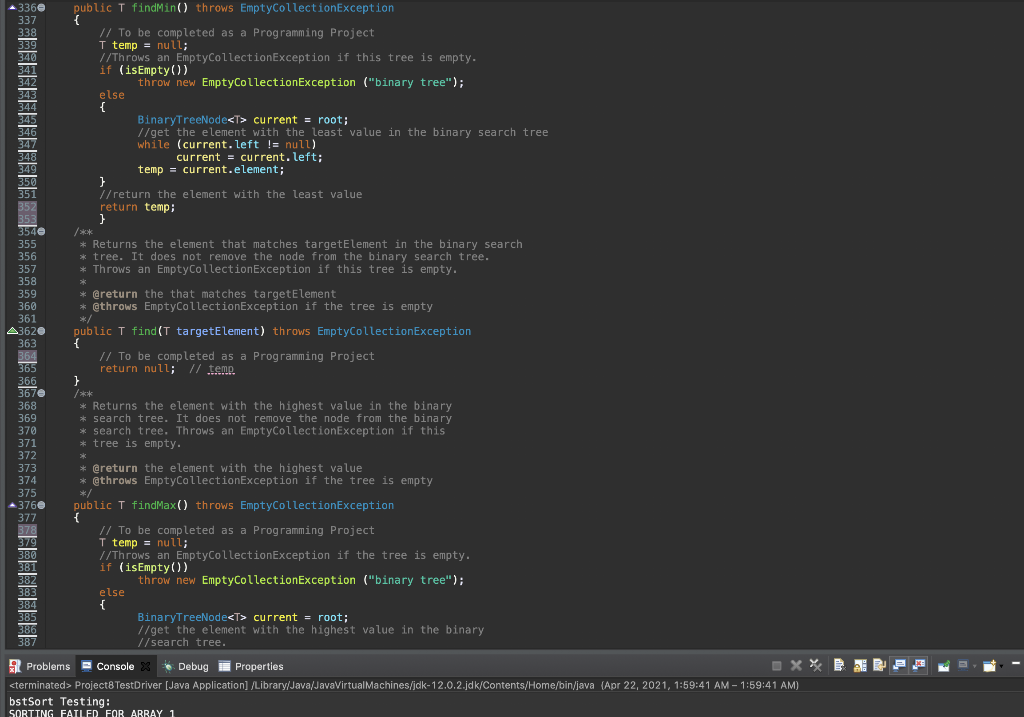1024x717 pixels.
Task: Click line number 352 in the gutter
Action: point(27,207)
